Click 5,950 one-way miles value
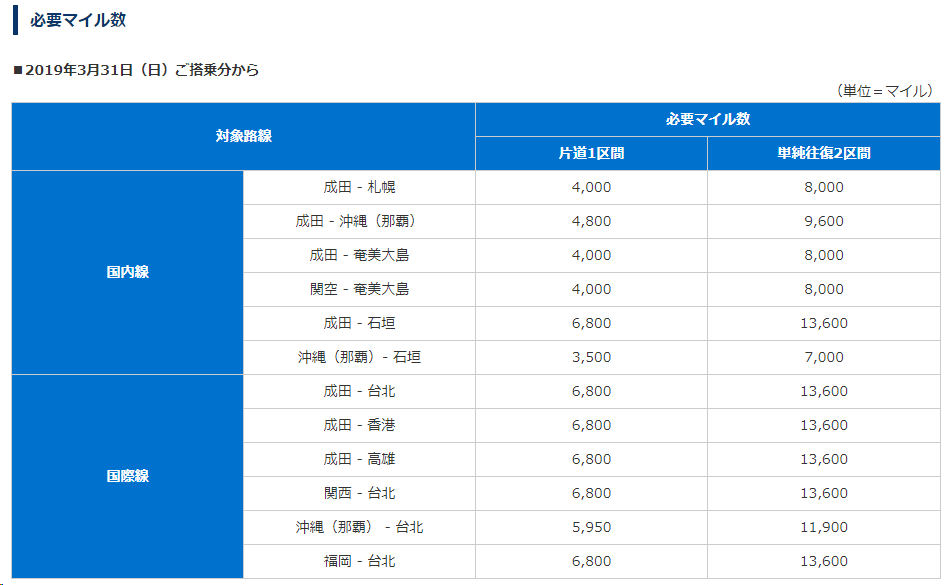 click(x=591, y=528)
